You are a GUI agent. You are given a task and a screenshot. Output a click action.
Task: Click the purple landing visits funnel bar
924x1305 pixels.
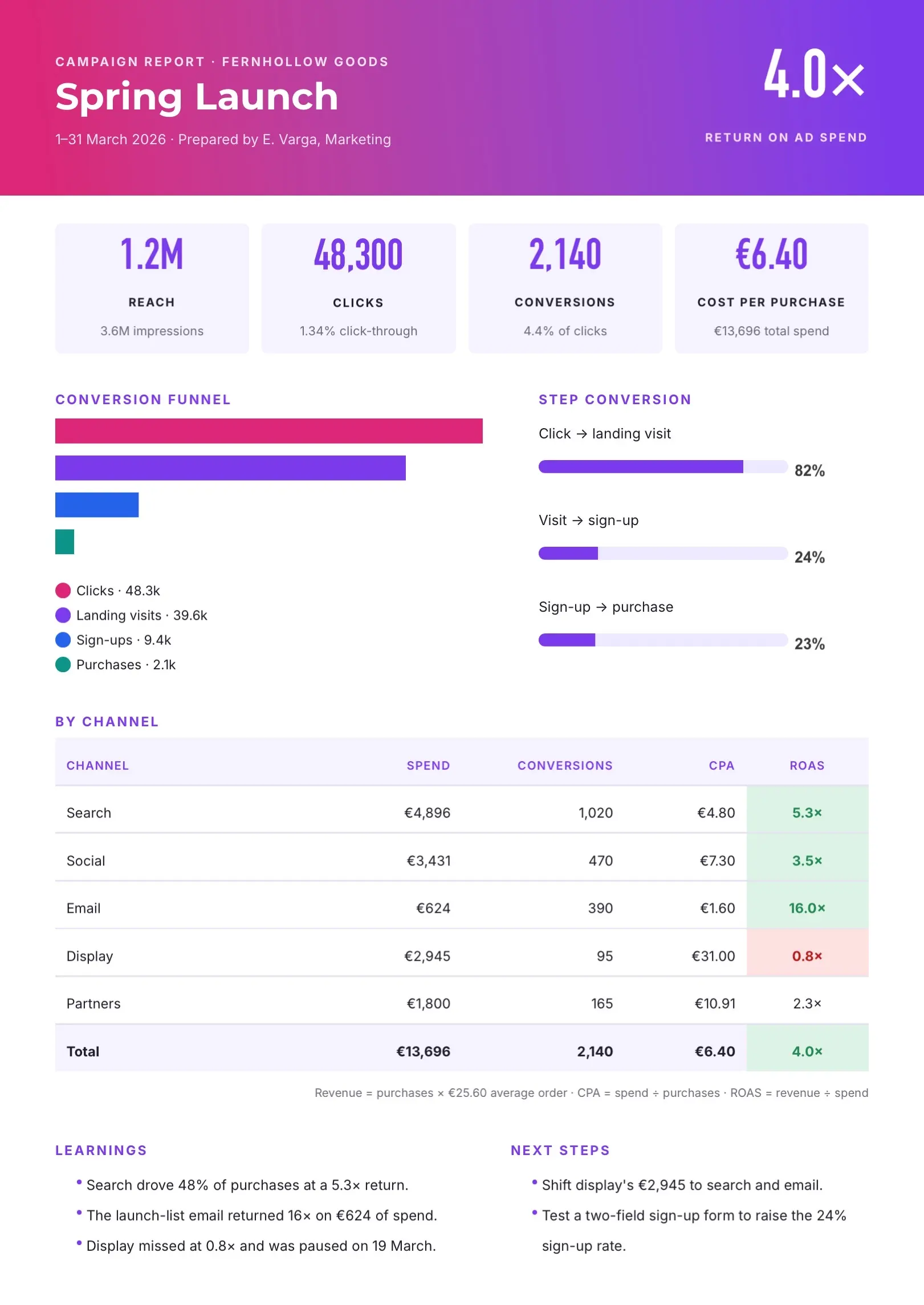(230, 468)
